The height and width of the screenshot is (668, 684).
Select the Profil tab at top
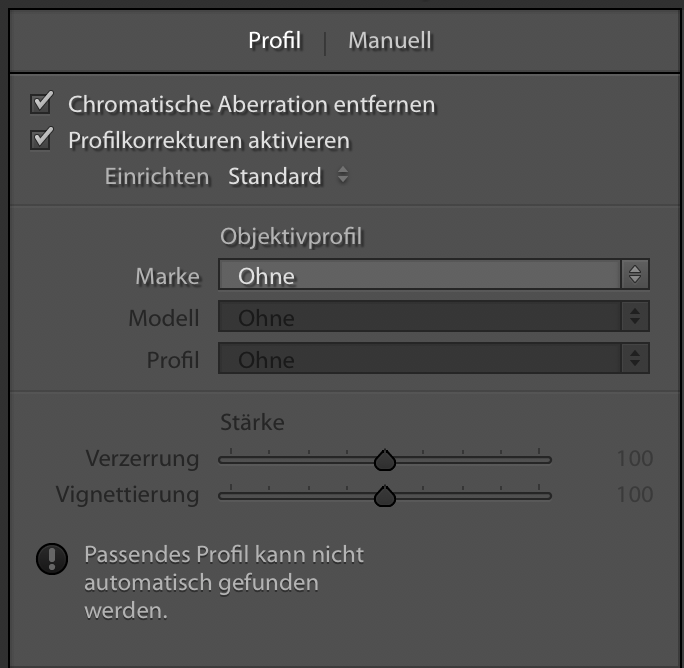point(274,41)
